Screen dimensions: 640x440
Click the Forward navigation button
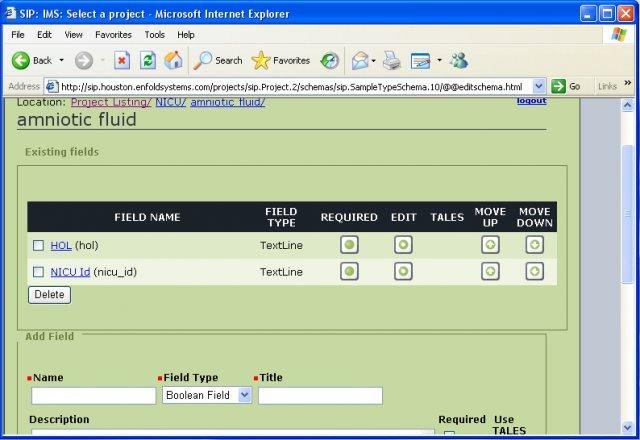[x=84, y=61]
